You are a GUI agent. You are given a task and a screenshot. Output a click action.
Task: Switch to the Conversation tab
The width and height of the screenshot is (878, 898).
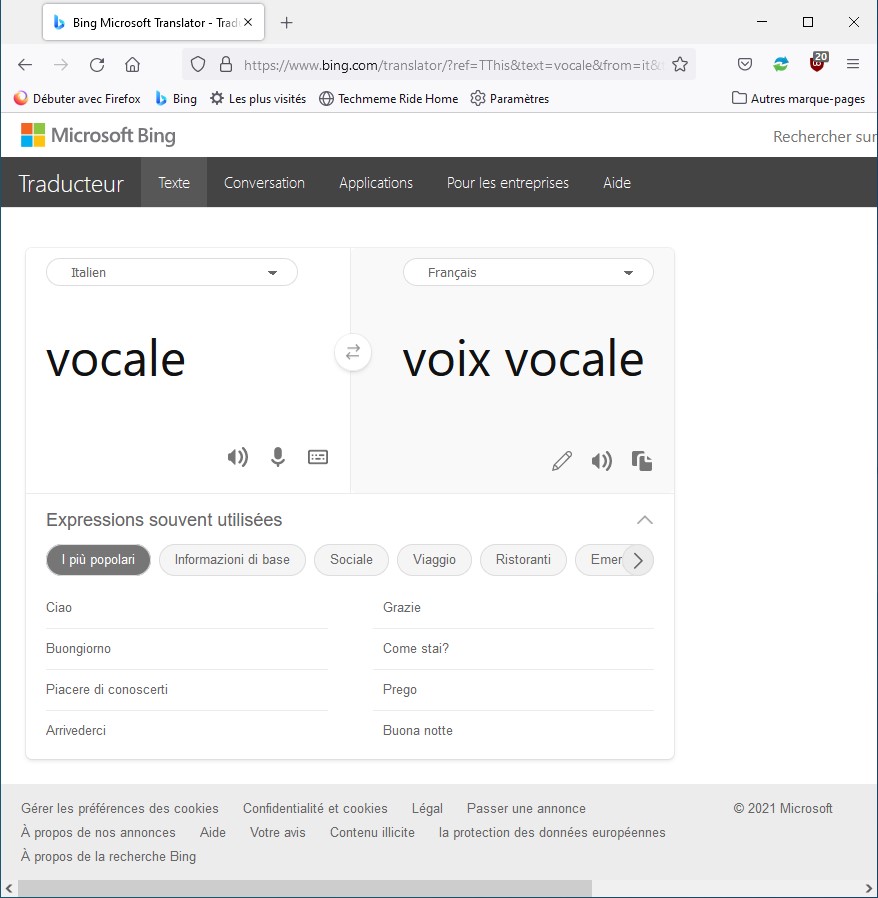[264, 183]
